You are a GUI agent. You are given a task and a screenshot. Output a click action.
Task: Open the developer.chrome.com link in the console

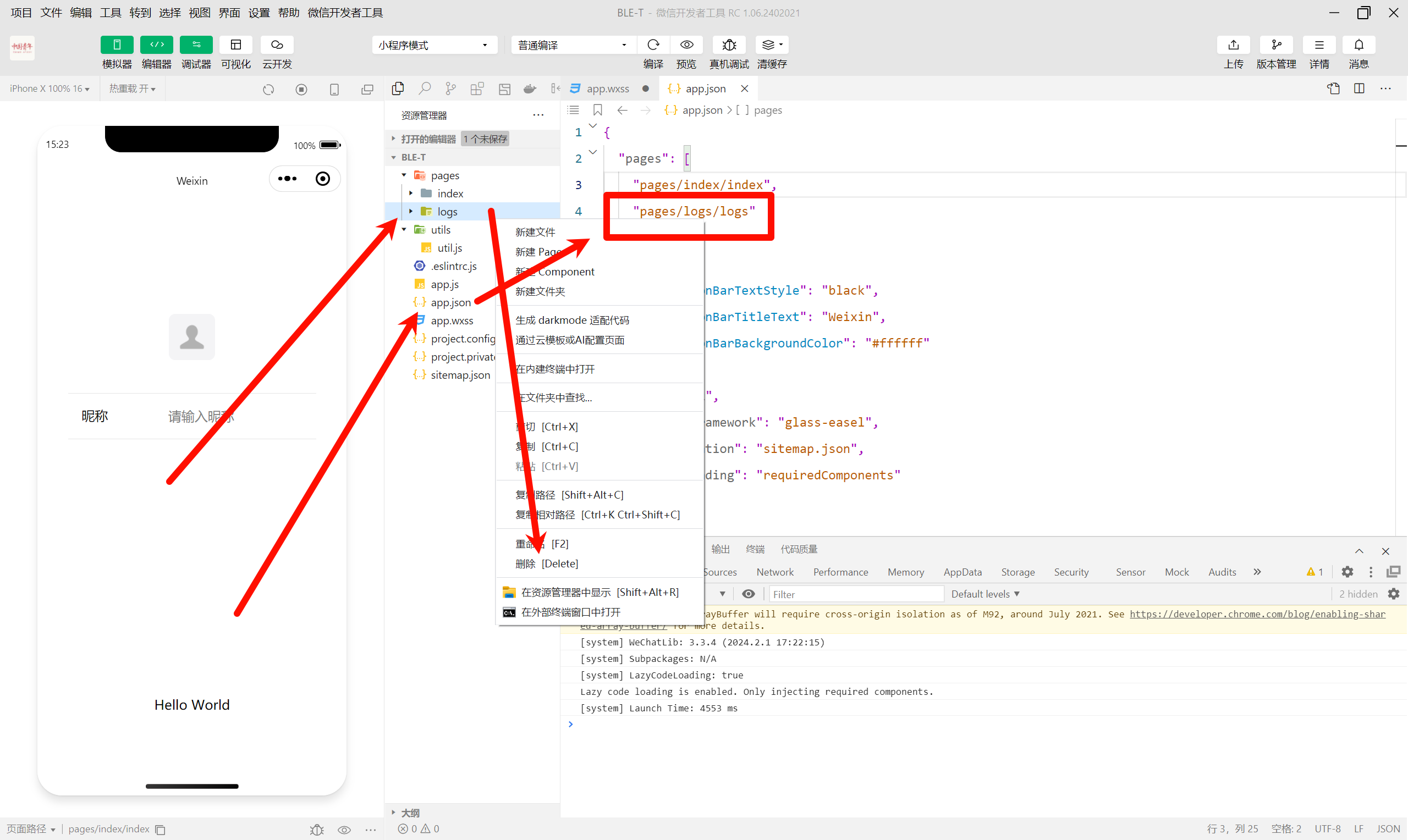point(1257,614)
